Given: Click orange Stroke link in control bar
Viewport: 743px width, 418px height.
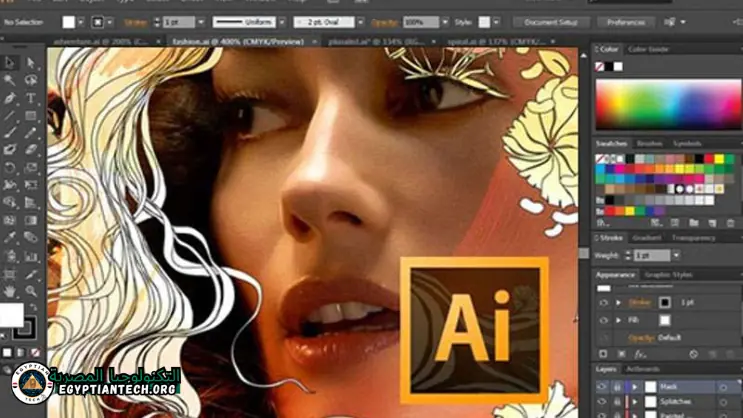Looking at the screenshot, I should [136, 22].
